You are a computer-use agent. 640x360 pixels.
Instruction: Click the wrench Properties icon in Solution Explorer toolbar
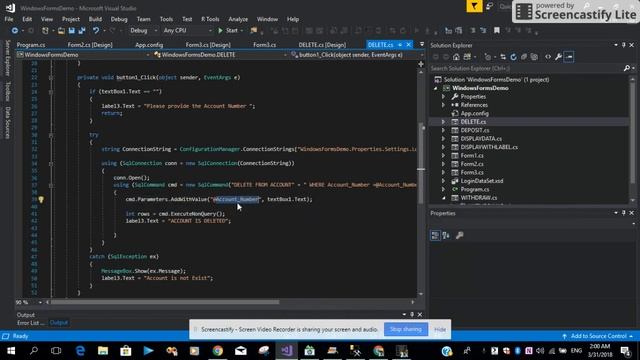[x=558, y=57]
